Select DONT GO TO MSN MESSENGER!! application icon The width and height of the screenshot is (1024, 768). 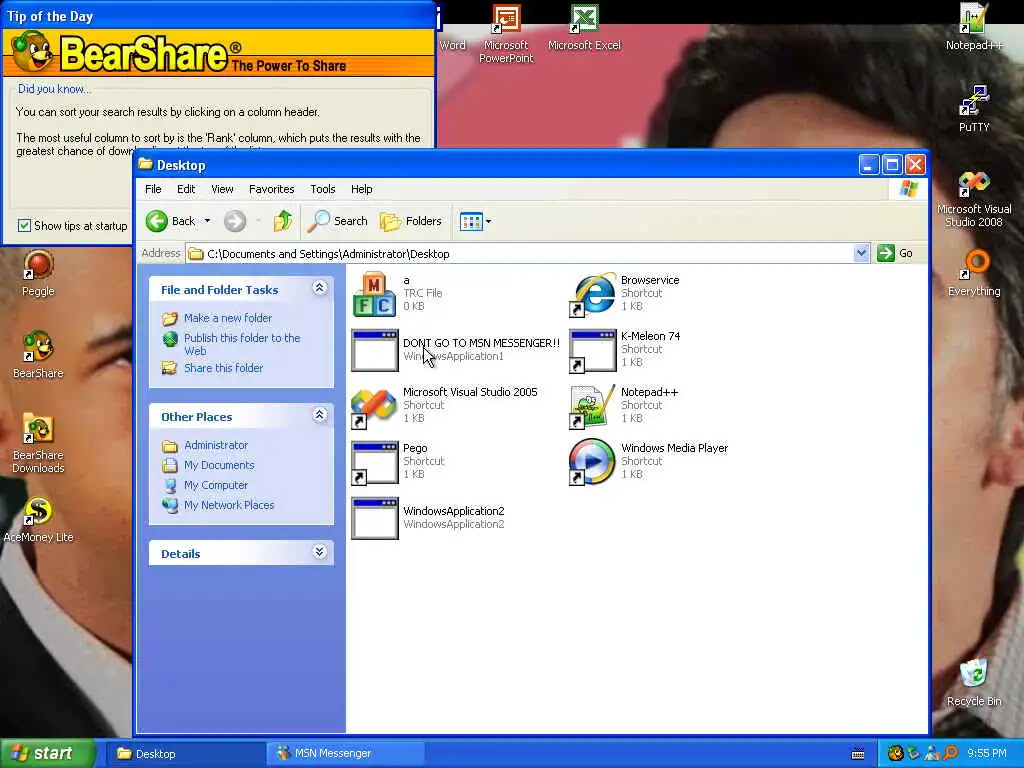(375, 350)
